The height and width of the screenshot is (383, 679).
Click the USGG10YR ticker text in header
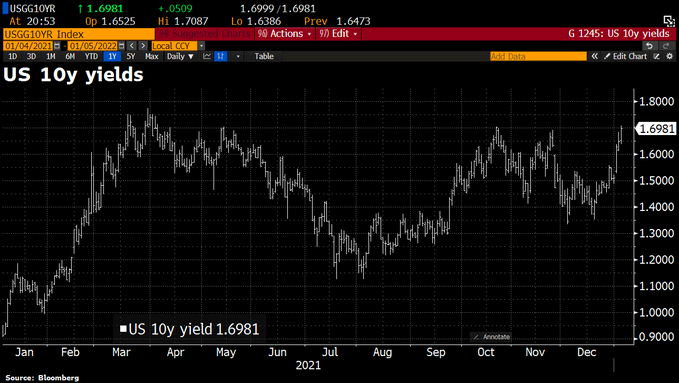[32, 8]
